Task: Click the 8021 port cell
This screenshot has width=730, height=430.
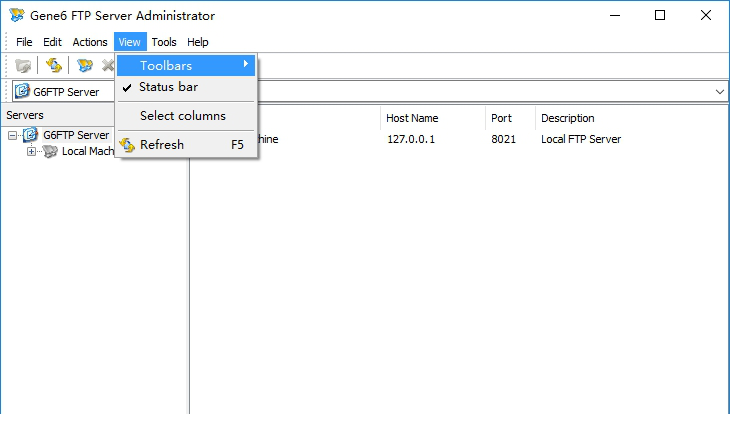Action: [503, 139]
